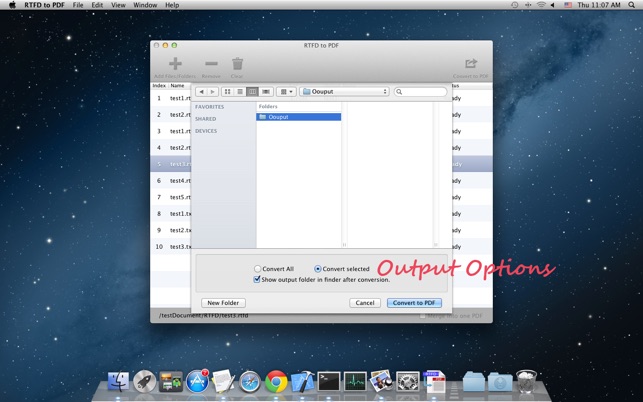Click the dialog search field
Screen dimensions: 643x402
pyautogui.click(x=420, y=92)
